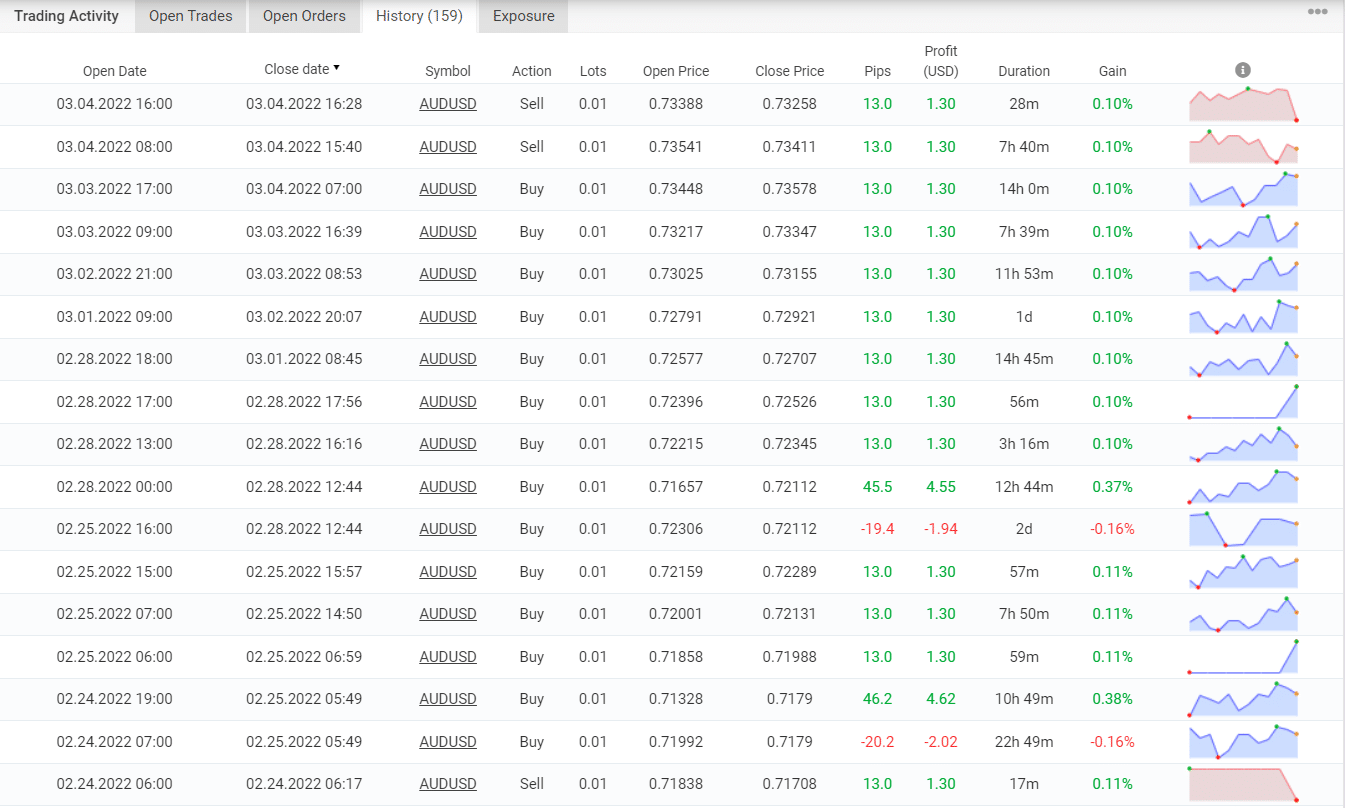Click the 46.2 pips value

coord(877,699)
